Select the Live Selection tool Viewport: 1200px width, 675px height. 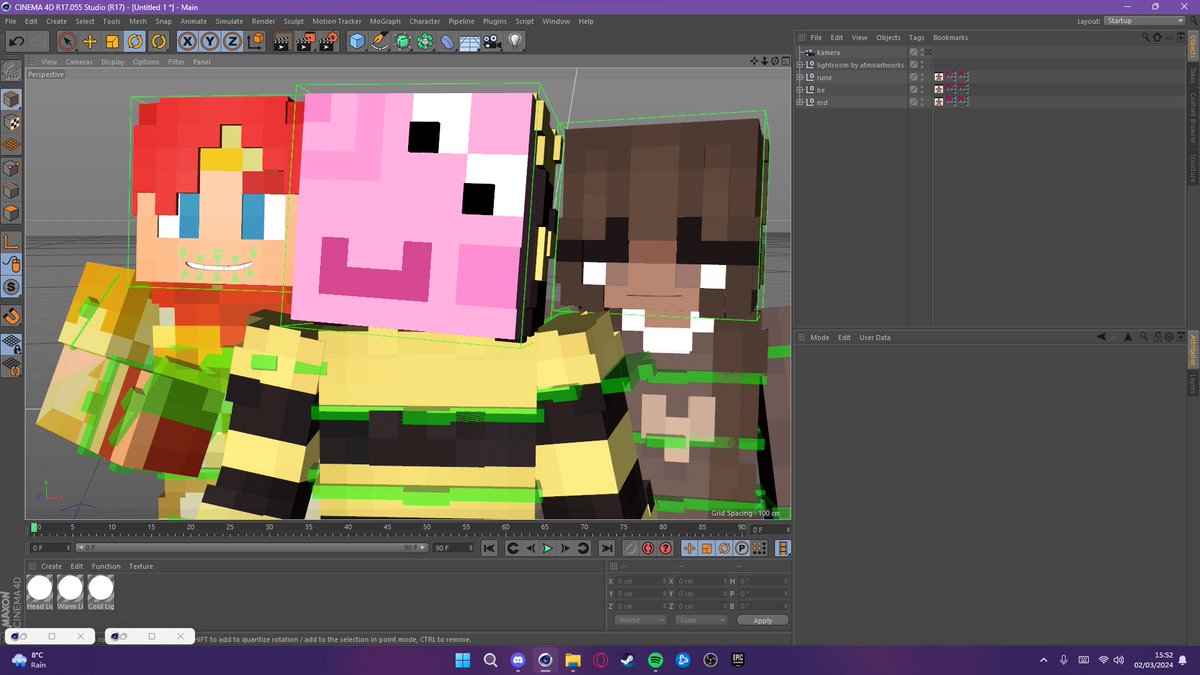(67, 41)
